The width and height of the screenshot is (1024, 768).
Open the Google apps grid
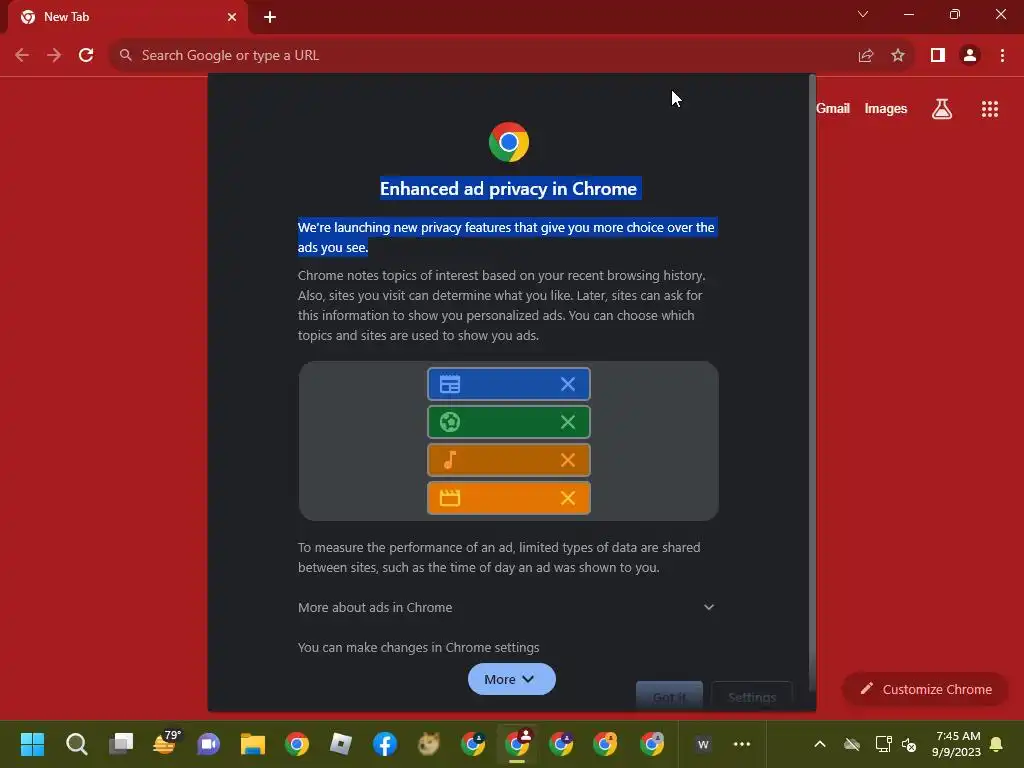(989, 109)
